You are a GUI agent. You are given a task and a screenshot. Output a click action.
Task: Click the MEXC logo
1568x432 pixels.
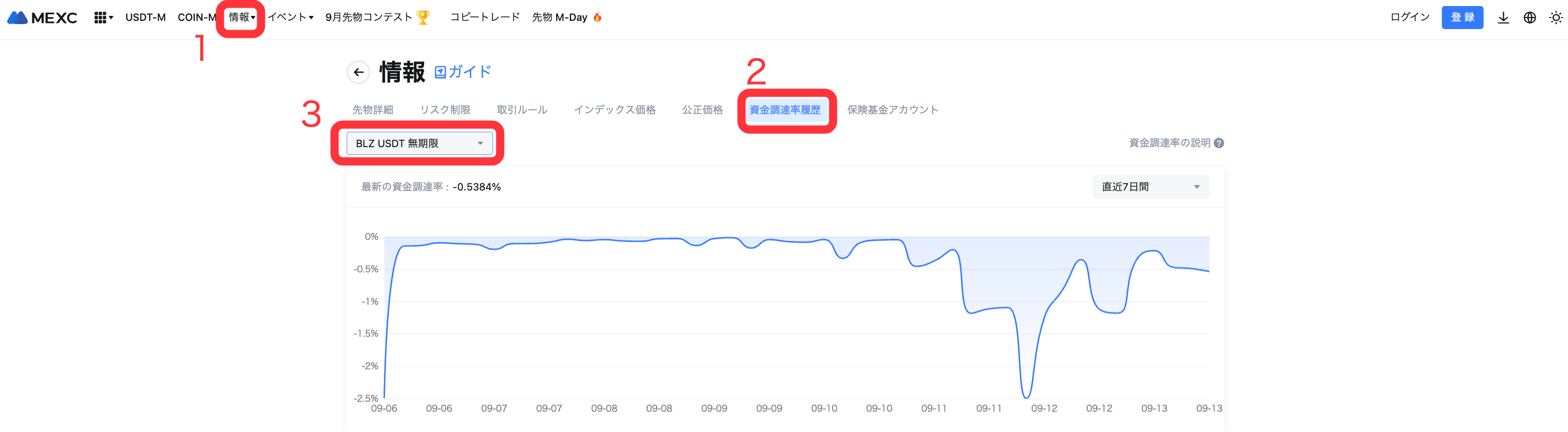[42, 18]
